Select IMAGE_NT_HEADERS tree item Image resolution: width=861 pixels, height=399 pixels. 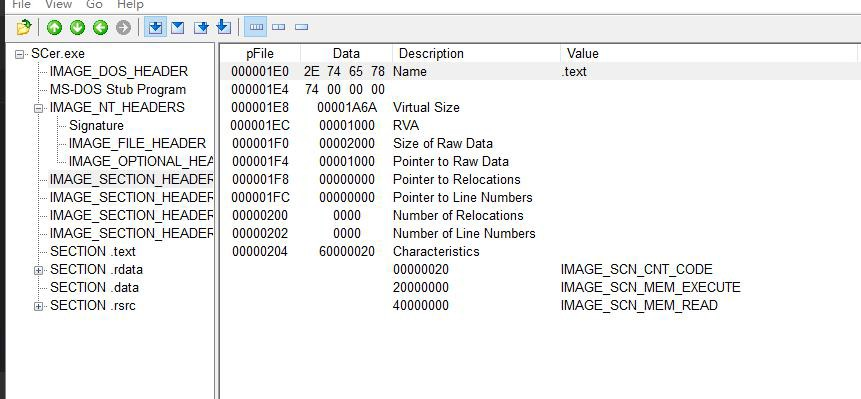pyautogui.click(x=118, y=107)
